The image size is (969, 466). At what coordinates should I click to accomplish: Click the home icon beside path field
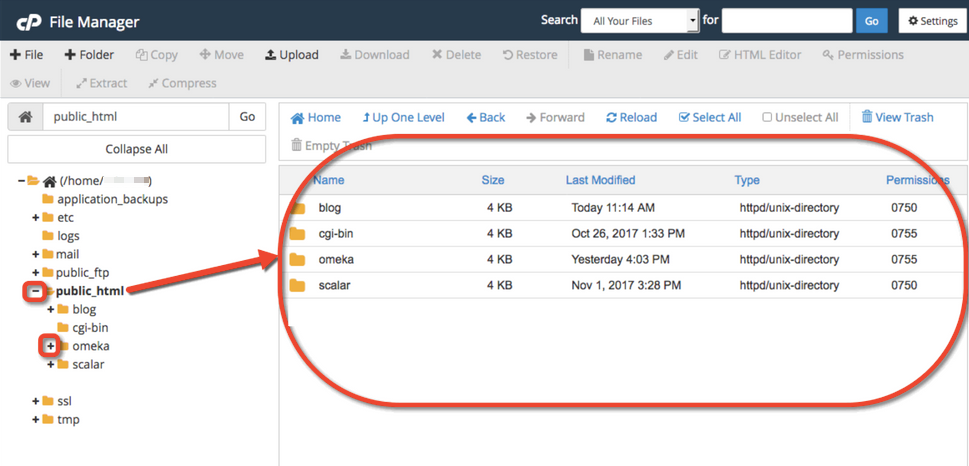click(x=25, y=117)
